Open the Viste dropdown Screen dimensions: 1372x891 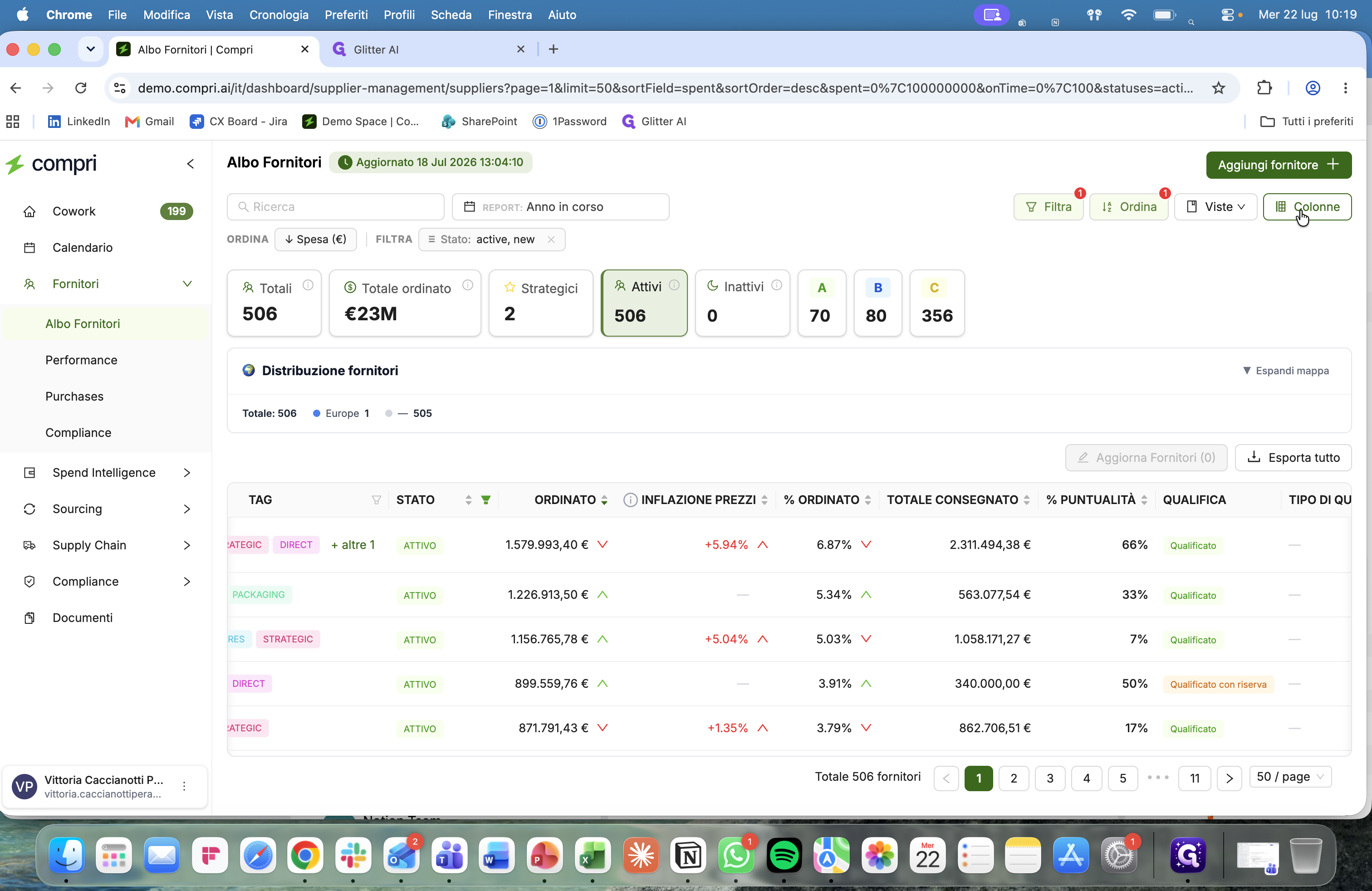1215,207
